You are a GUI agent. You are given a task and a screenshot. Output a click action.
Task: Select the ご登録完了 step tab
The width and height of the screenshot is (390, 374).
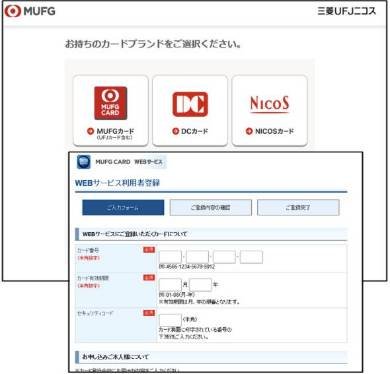click(x=298, y=208)
